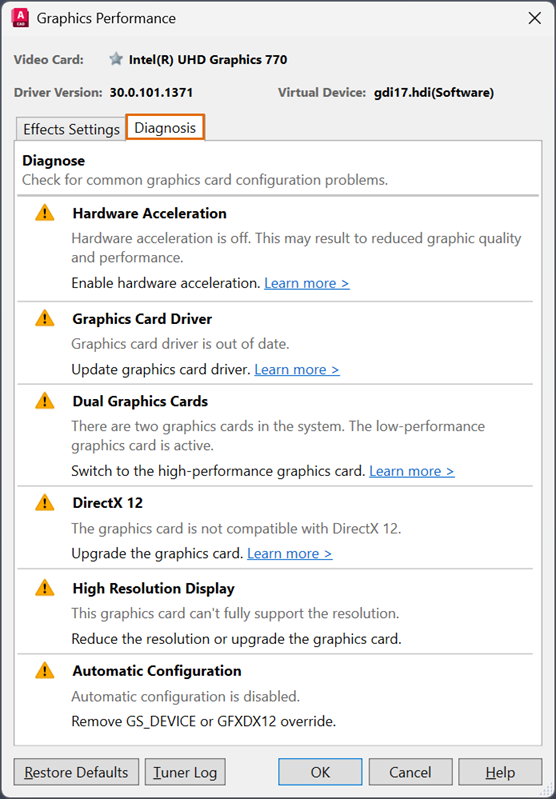Open Learn more link for upgrading graphics card
Screen dimensions: 556x799
coord(290,553)
